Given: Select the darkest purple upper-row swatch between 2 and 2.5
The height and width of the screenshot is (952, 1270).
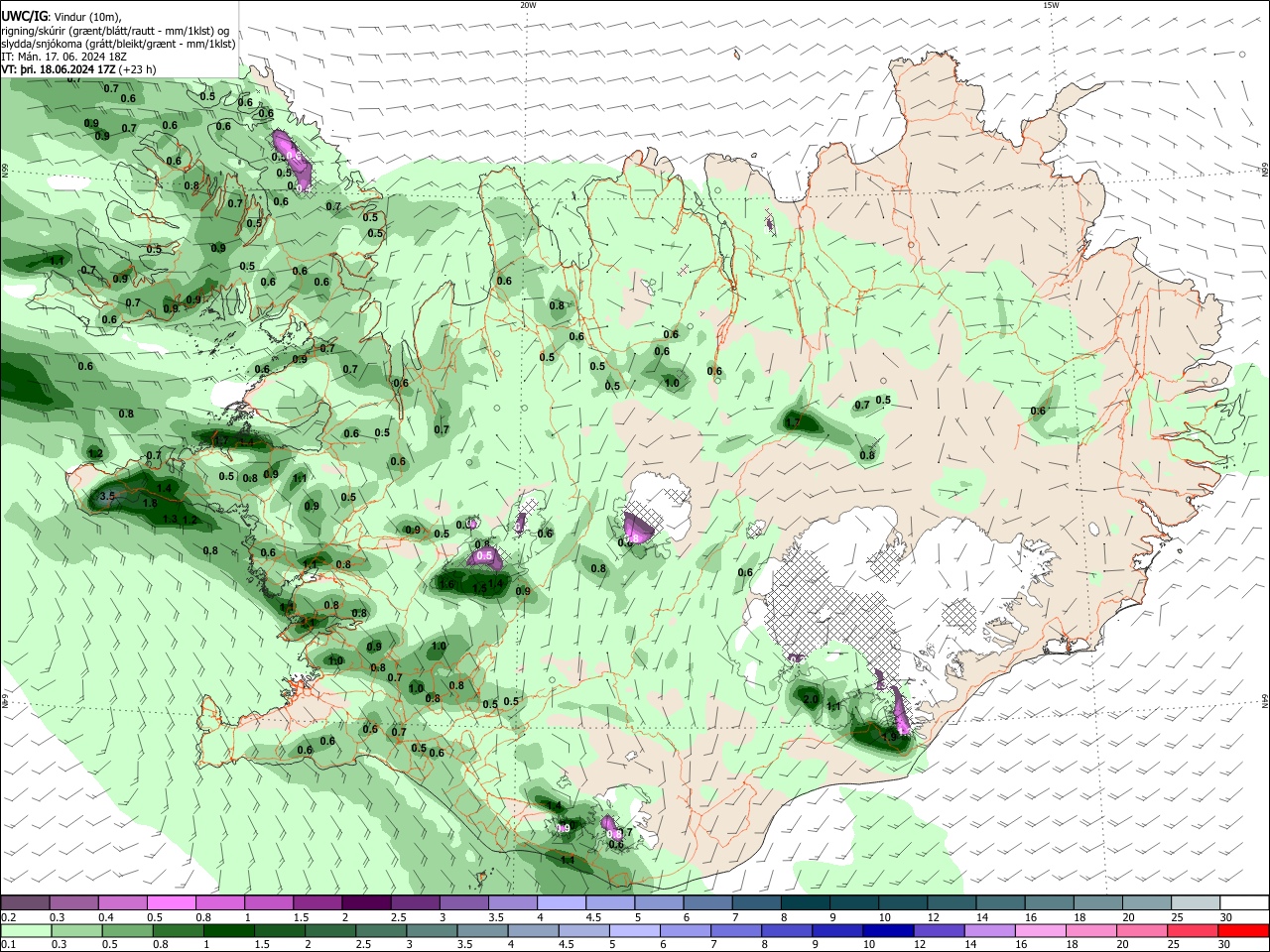Looking at the screenshot, I should pos(365,902).
